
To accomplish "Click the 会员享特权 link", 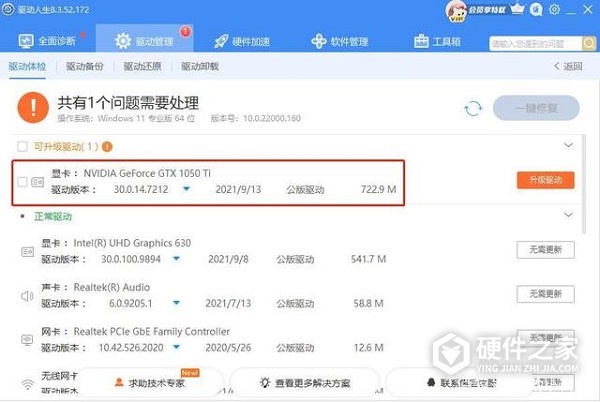I will tap(488, 10).
